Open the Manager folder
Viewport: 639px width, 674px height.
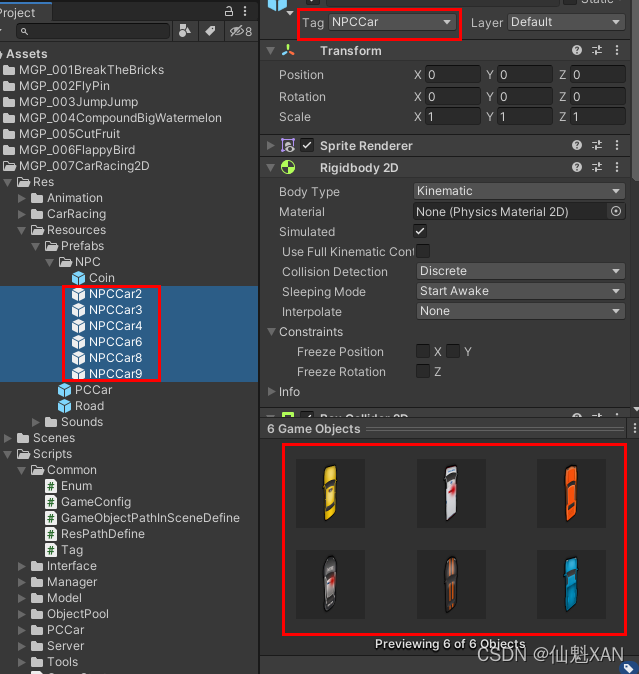click(64, 582)
